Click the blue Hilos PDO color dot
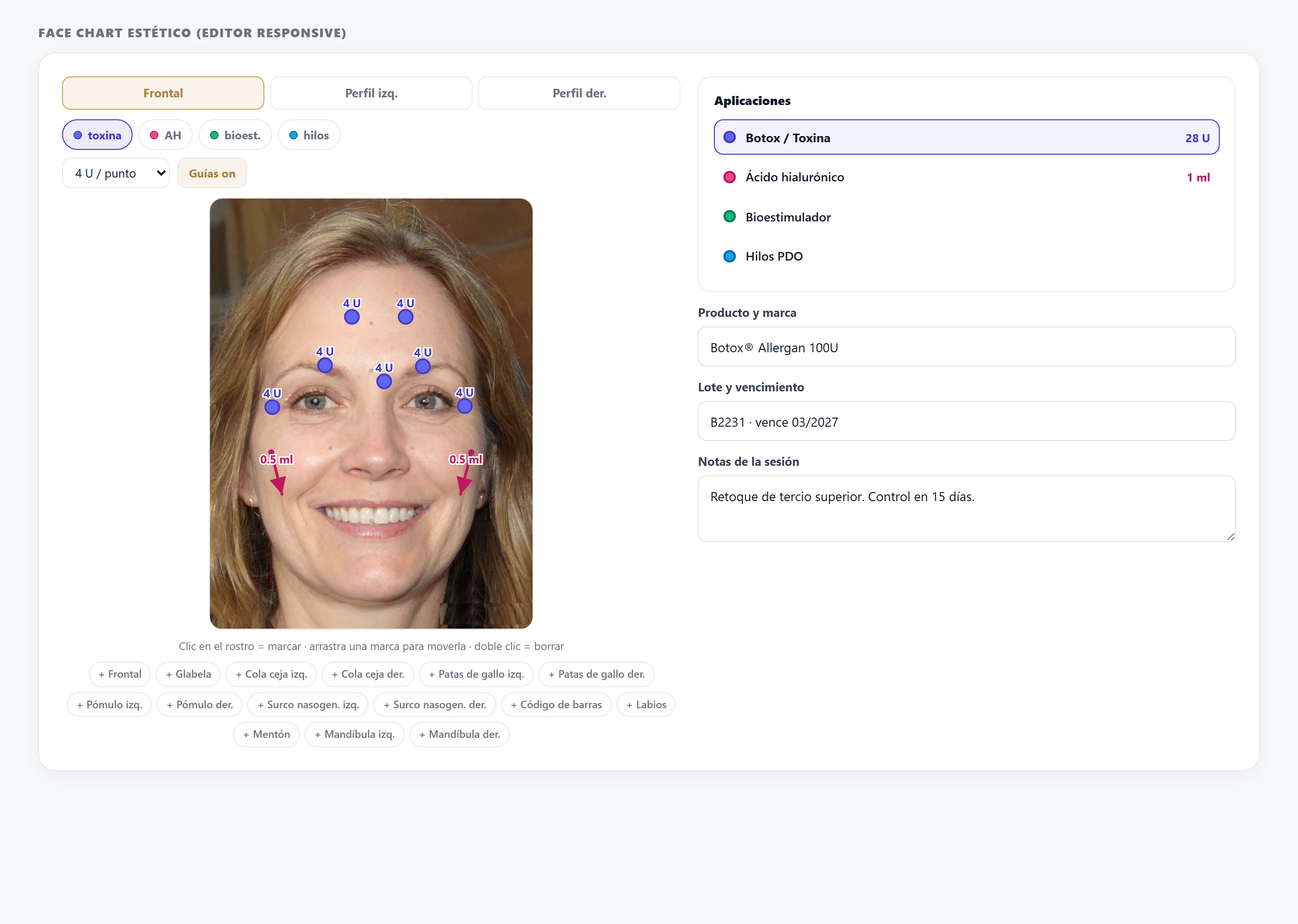The width and height of the screenshot is (1298, 924). pyautogui.click(x=730, y=256)
